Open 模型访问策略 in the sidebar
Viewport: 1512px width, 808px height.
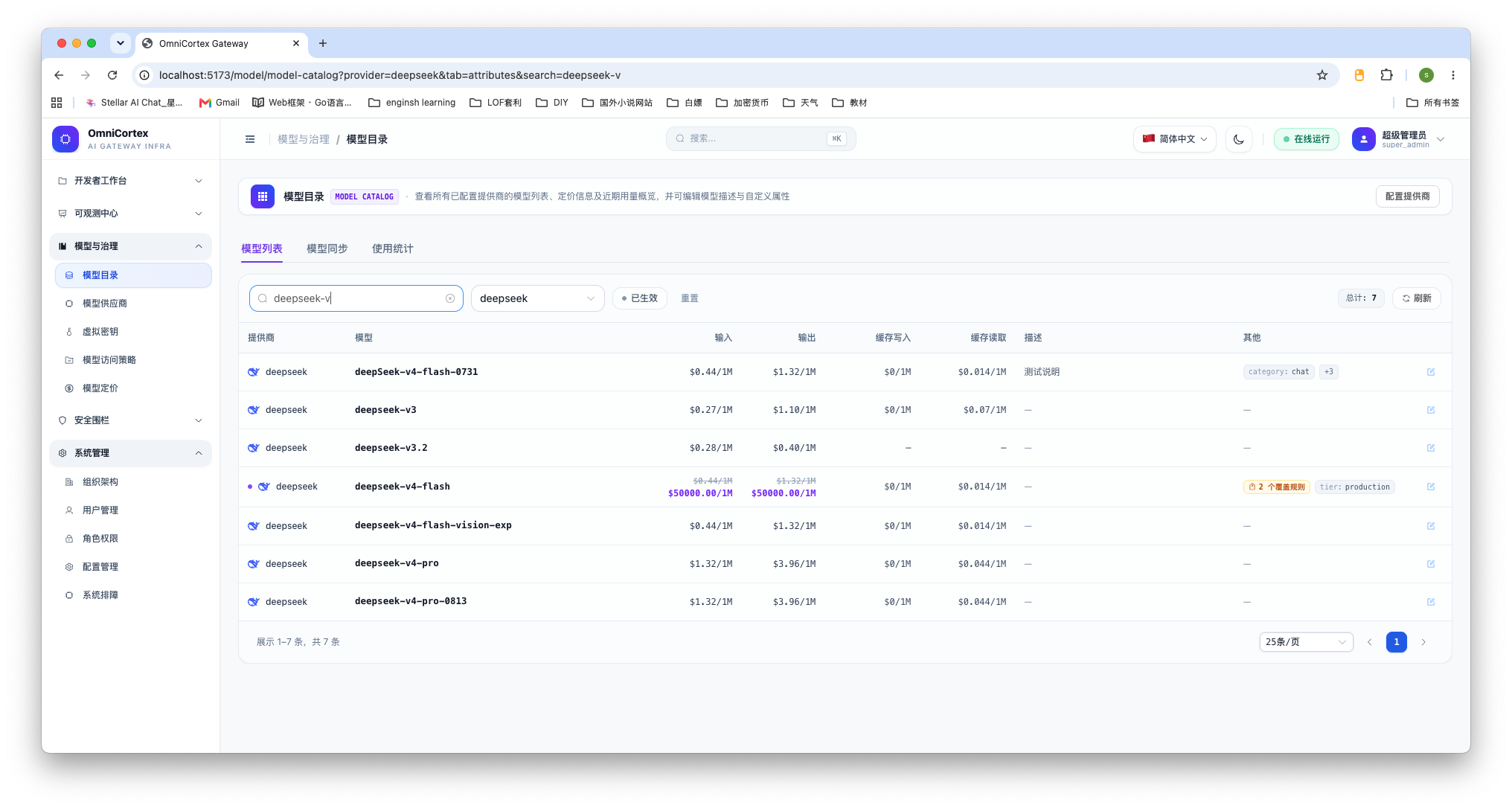[x=134, y=360]
